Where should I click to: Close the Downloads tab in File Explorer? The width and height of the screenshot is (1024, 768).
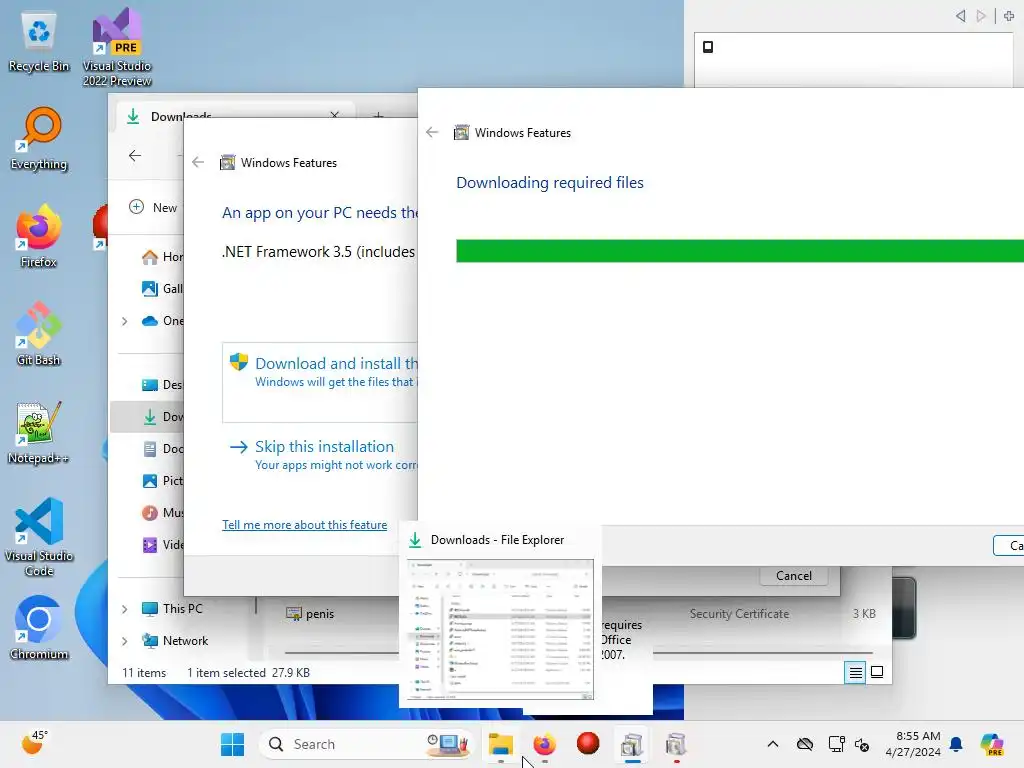point(334,115)
